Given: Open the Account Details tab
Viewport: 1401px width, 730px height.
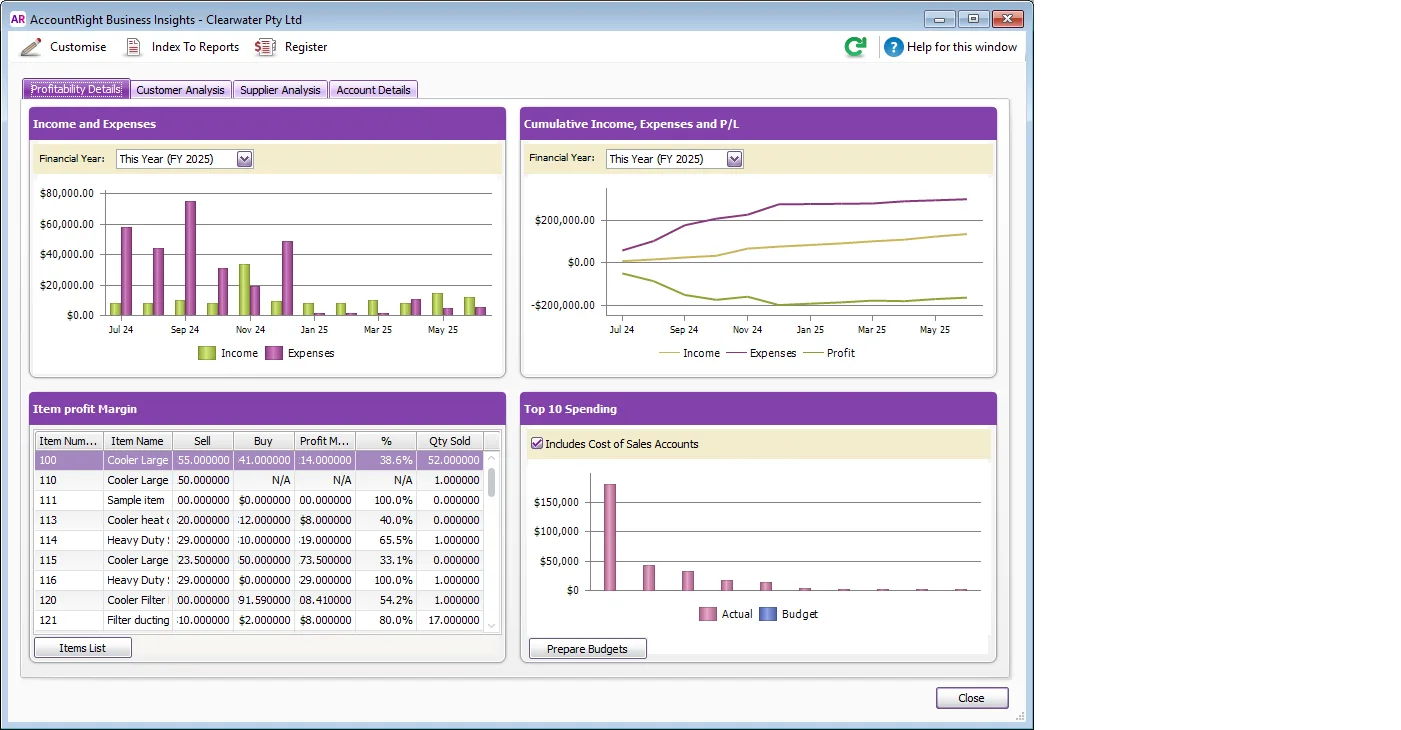Looking at the screenshot, I should click(x=374, y=90).
